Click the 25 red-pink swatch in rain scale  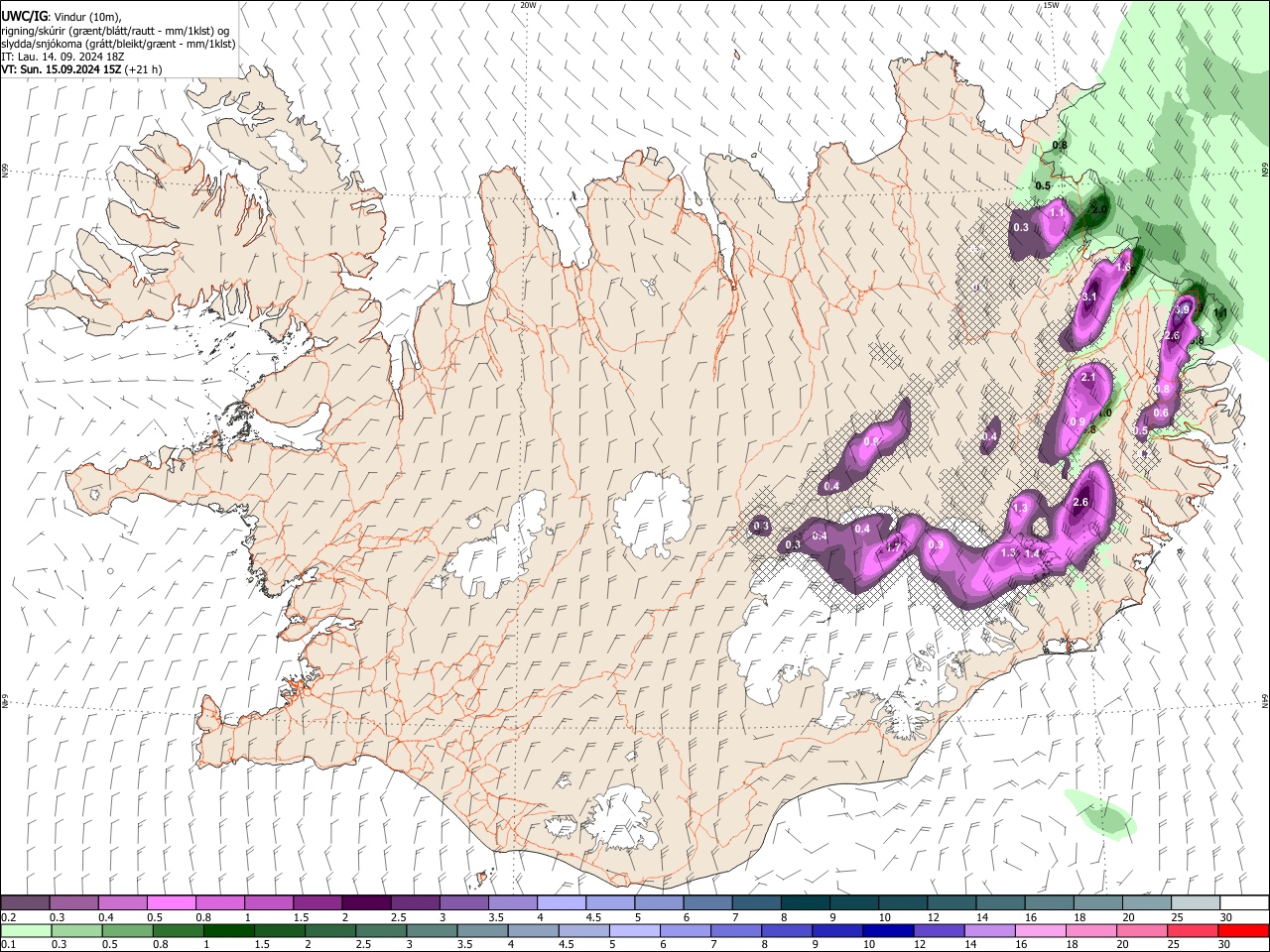click(x=1192, y=930)
